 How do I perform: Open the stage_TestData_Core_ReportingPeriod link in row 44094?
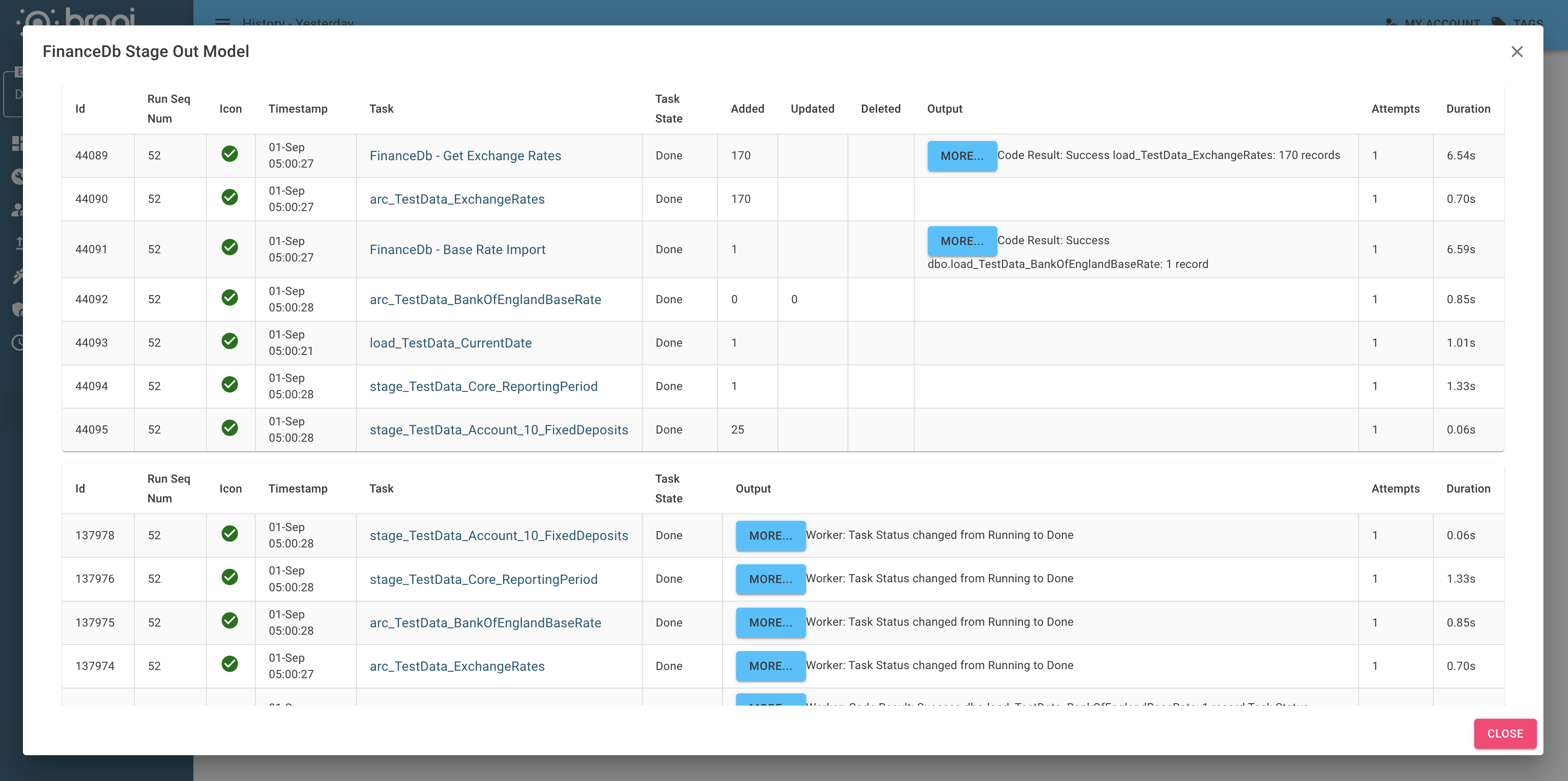[483, 386]
